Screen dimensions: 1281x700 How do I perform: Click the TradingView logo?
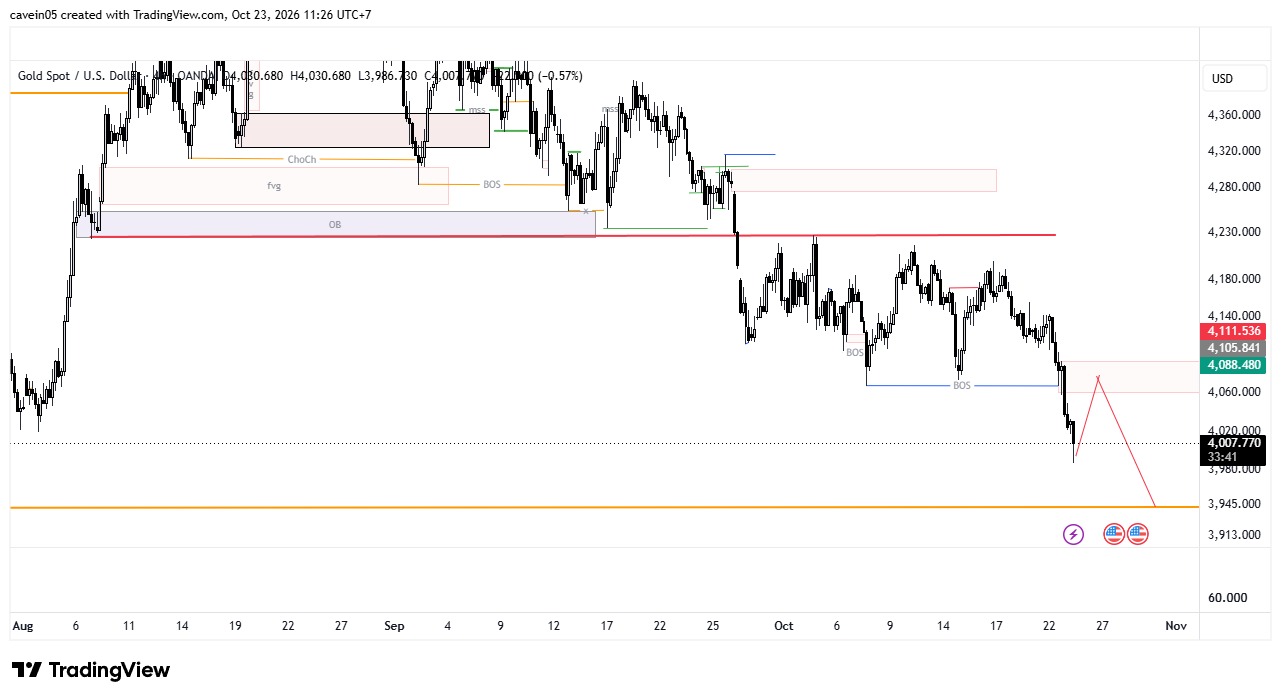(x=91, y=670)
